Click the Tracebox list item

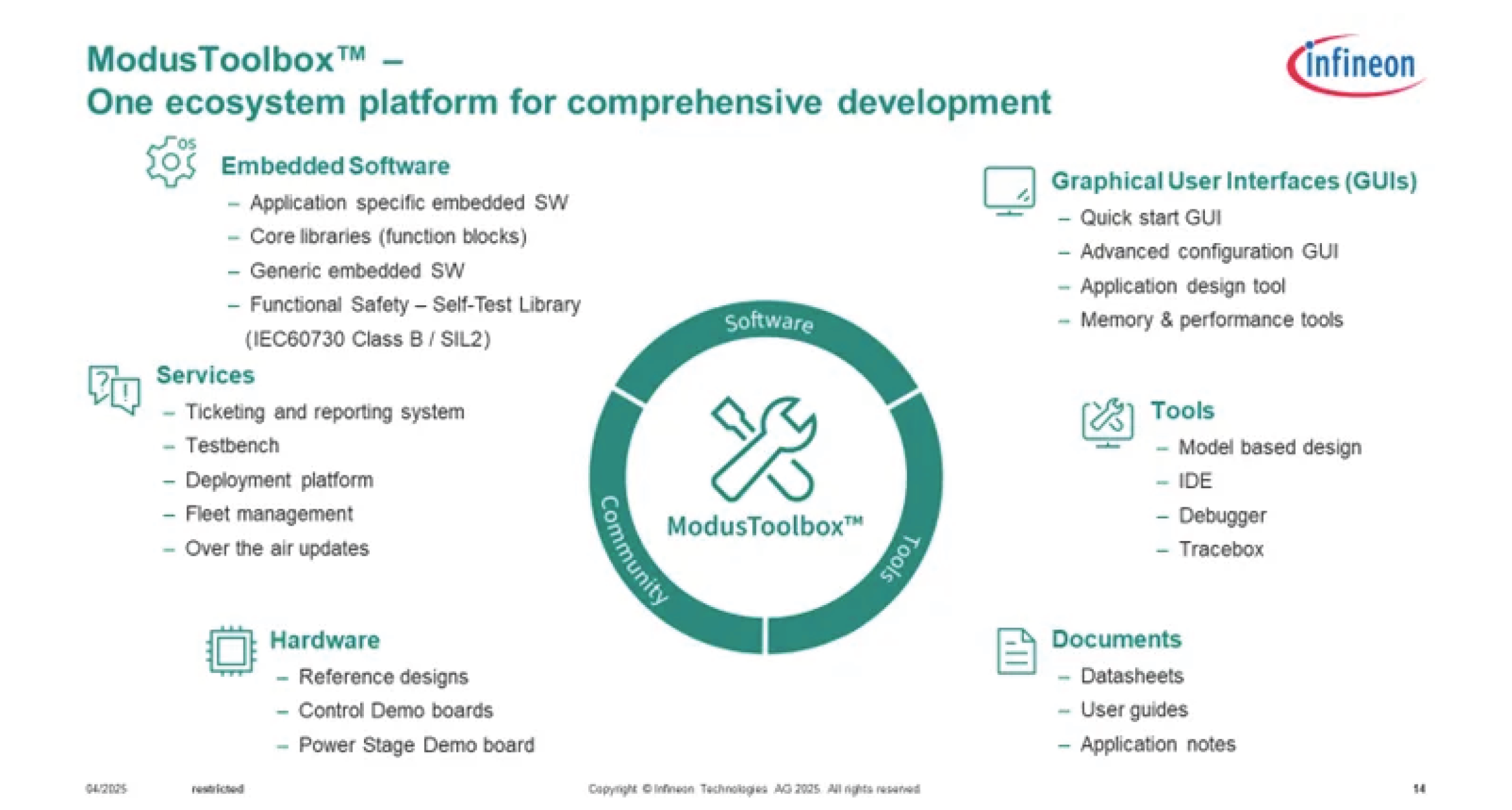pos(1220,549)
